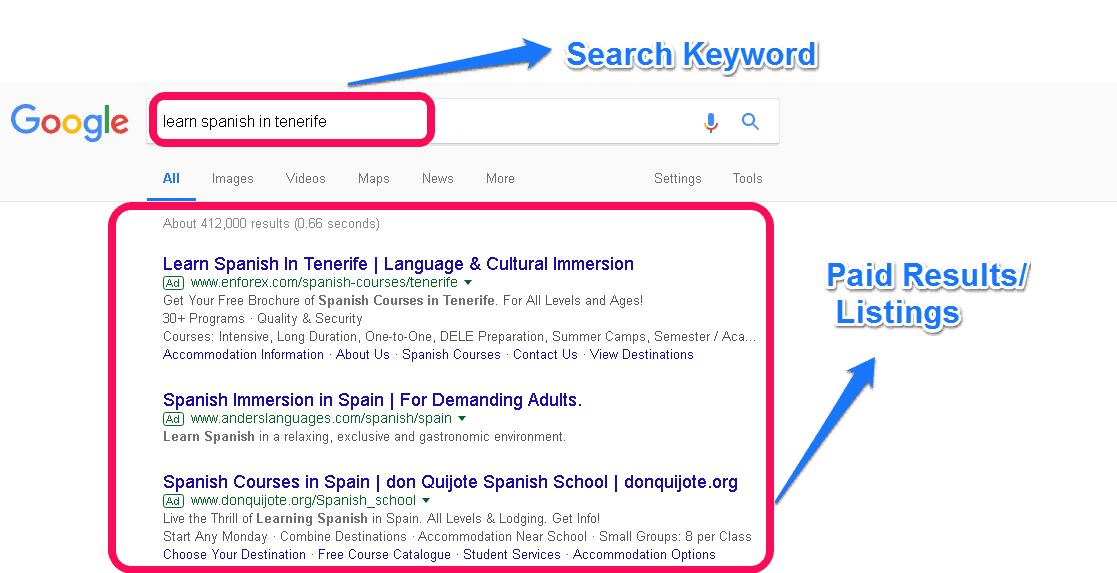The width and height of the screenshot is (1117, 573).
Task: Switch to the Images tab
Action: 232,178
